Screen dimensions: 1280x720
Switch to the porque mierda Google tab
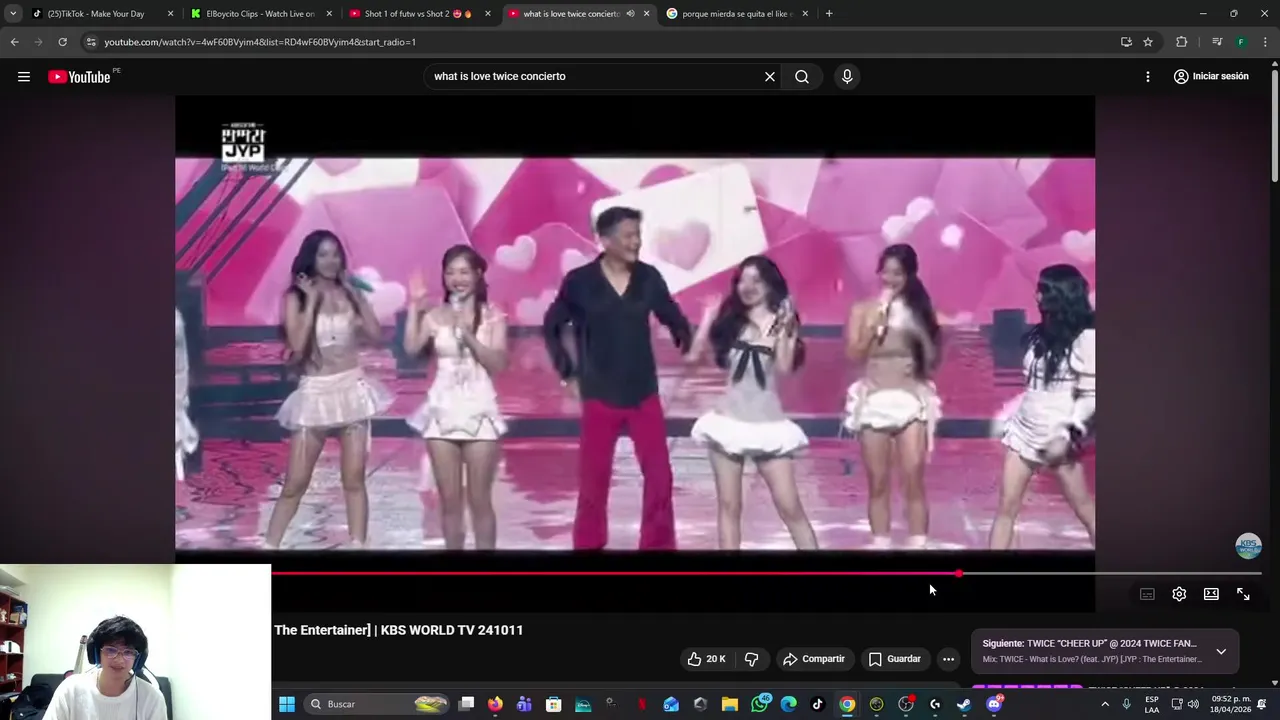tap(736, 14)
